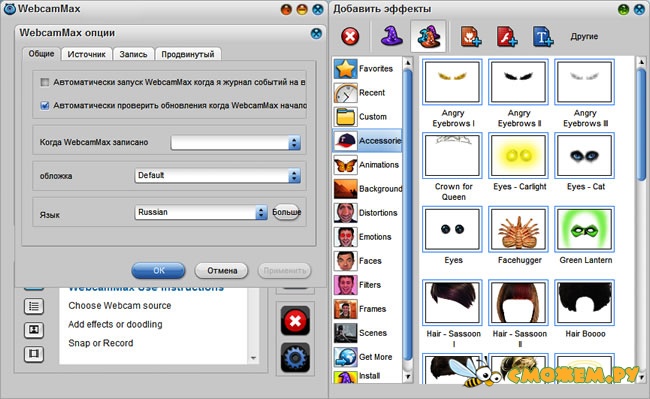Open the Язык Russian dropdown

(x=201, y=213)
